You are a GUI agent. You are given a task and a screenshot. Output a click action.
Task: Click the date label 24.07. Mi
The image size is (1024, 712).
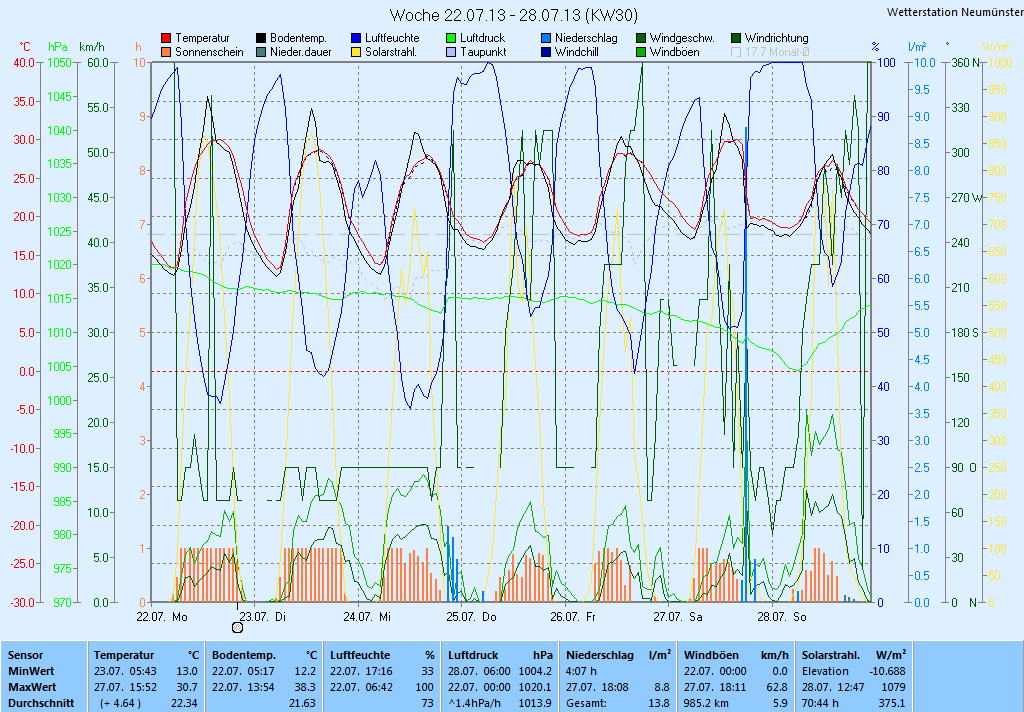pos(366,617)
